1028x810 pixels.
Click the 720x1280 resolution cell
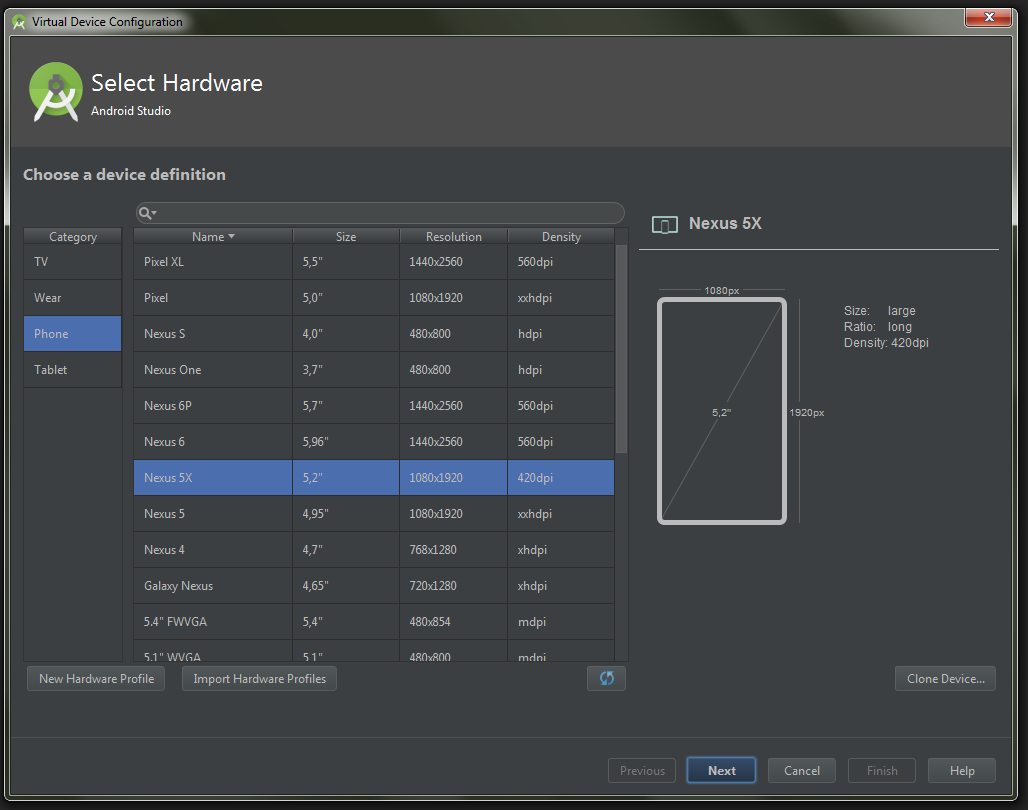coord(454,586)
